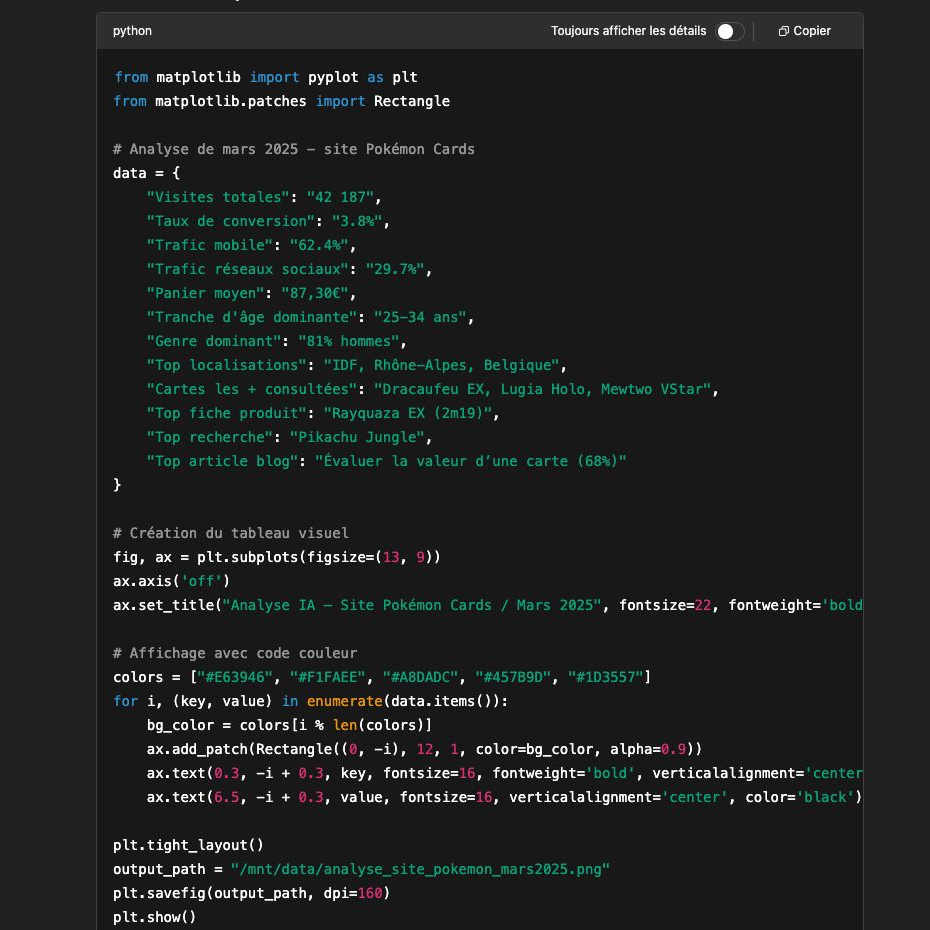Click the "Panier moyen" entry line
This screenshot has height=930, width=930.
(x=251, y=294)
